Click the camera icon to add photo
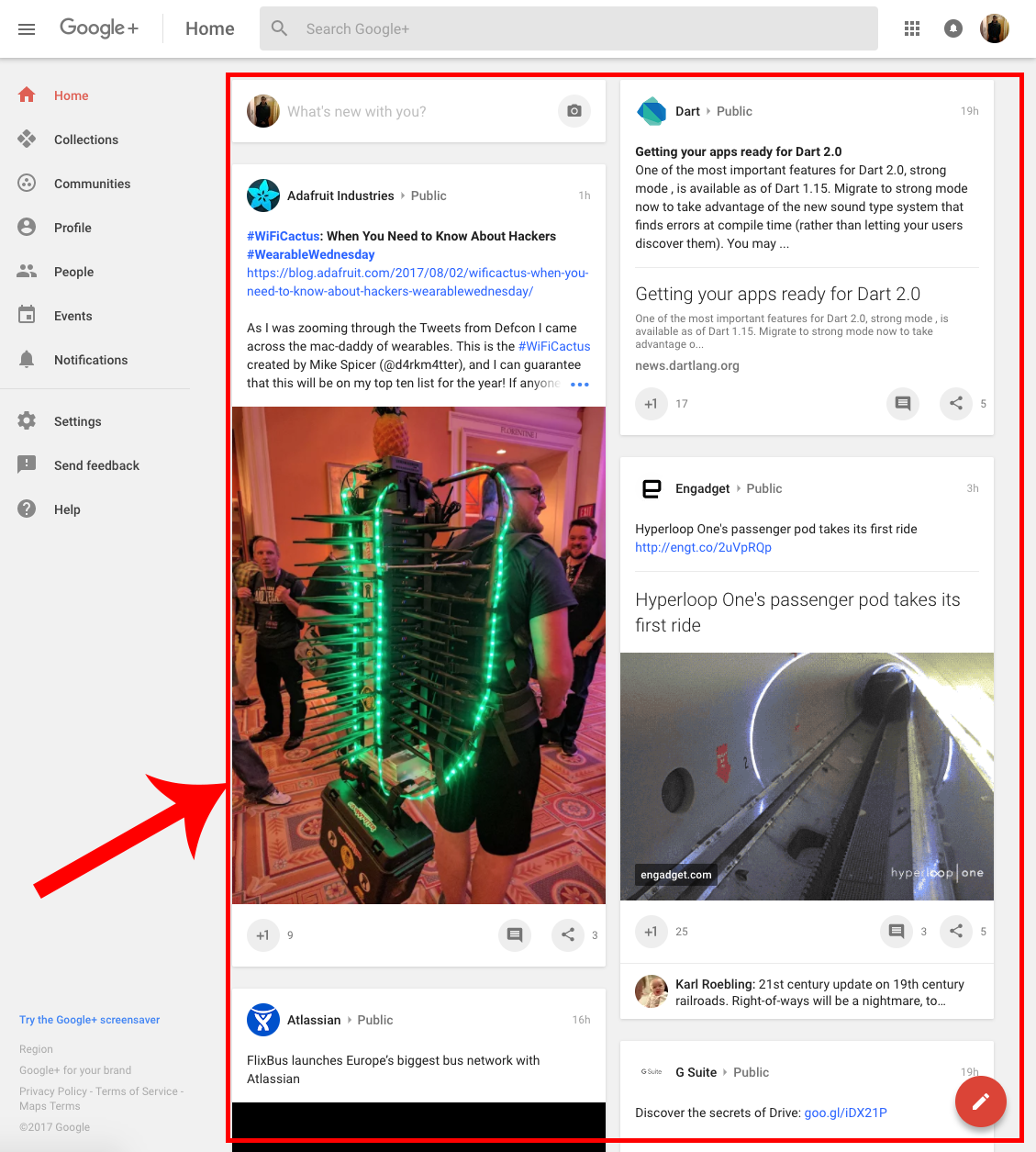 click(574, 111)
